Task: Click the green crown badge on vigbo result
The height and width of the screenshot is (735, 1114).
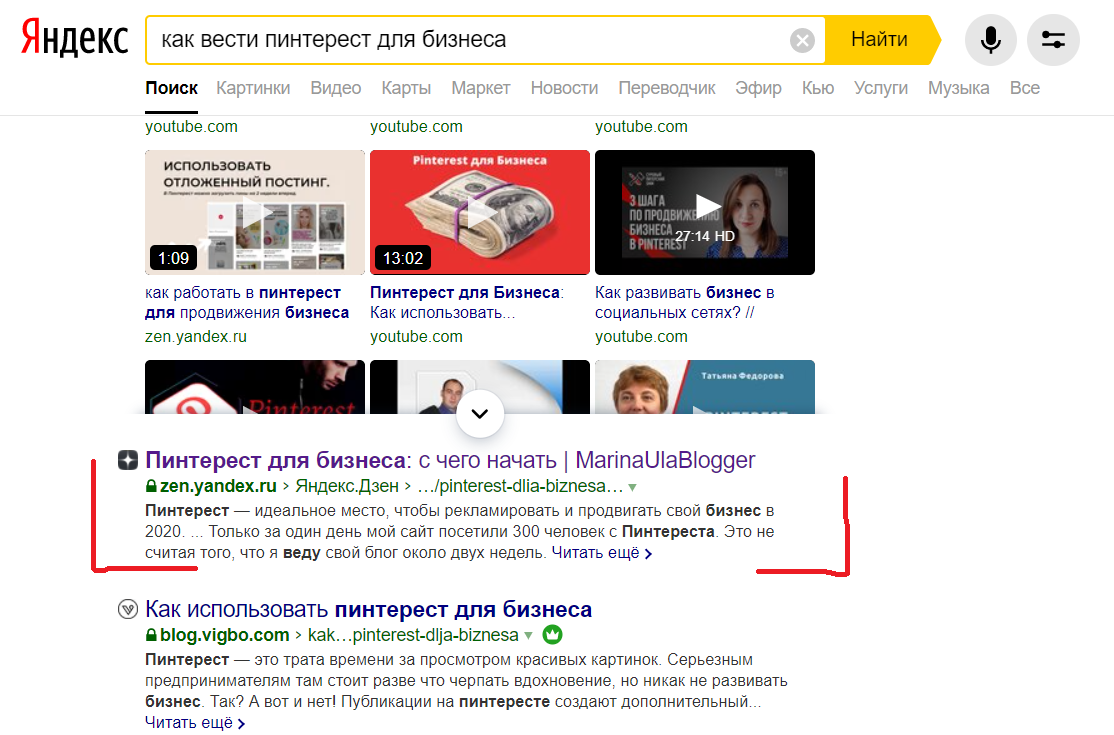Action: click(552, 634)
